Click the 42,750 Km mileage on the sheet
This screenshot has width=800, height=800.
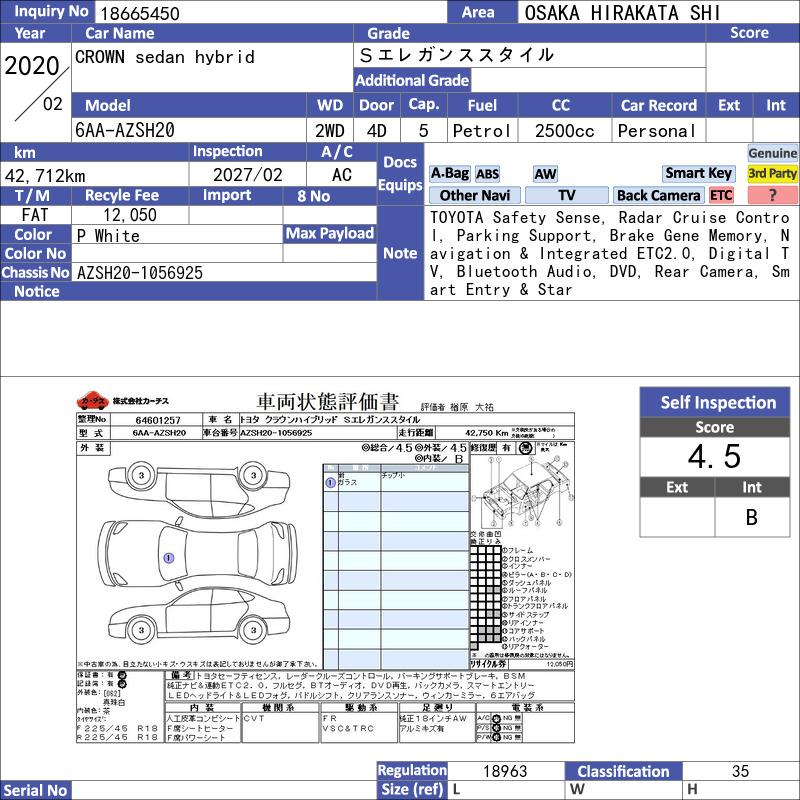[x=487, y=433]
